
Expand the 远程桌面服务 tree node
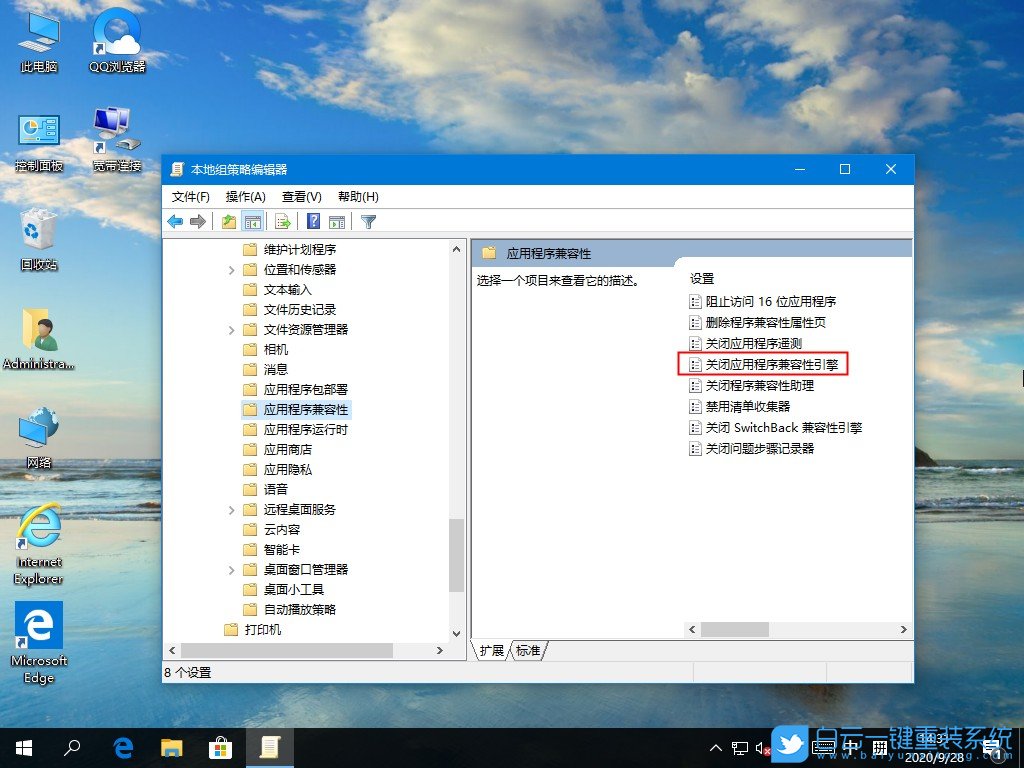tap(232, 509)
